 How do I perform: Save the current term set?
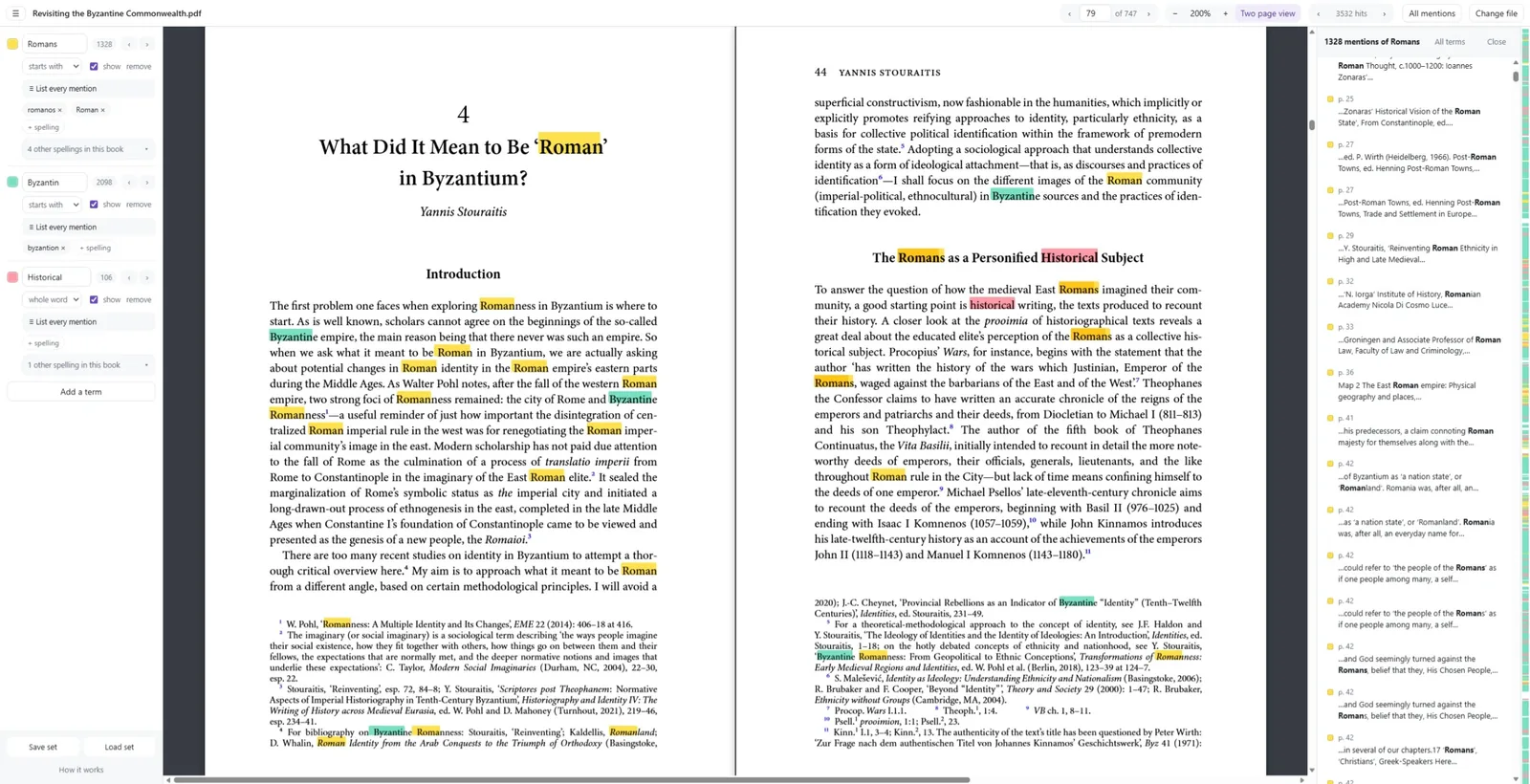(x=42, y=747)
